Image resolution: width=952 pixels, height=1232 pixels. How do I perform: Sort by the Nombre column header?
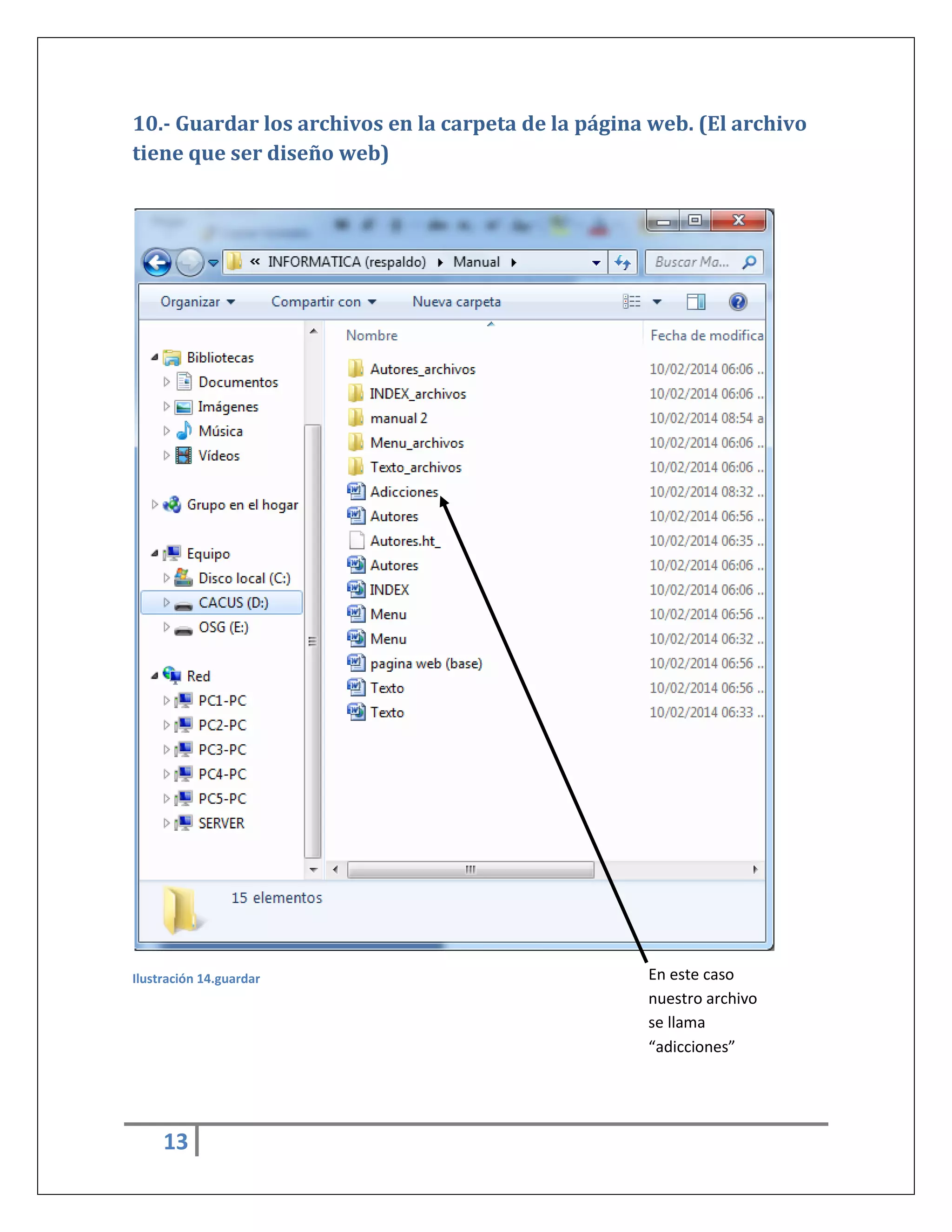[372, 336]
